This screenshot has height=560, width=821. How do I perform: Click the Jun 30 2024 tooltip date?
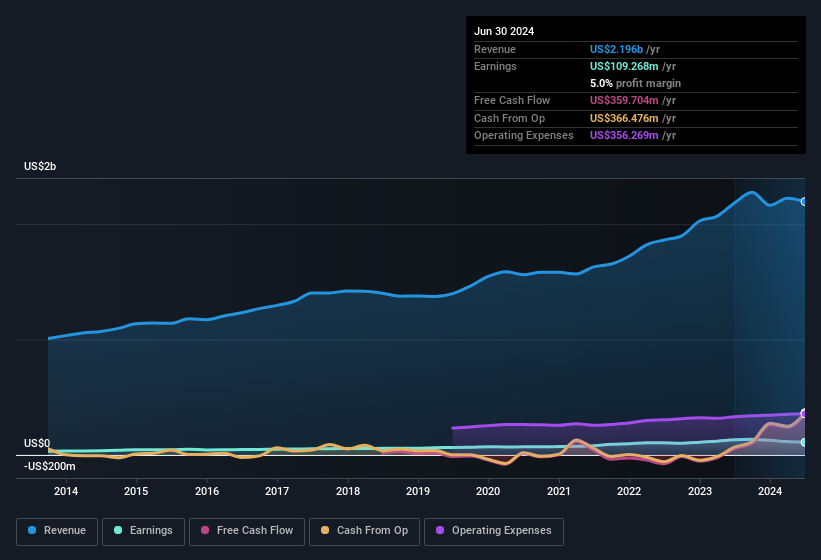[504, 31]
